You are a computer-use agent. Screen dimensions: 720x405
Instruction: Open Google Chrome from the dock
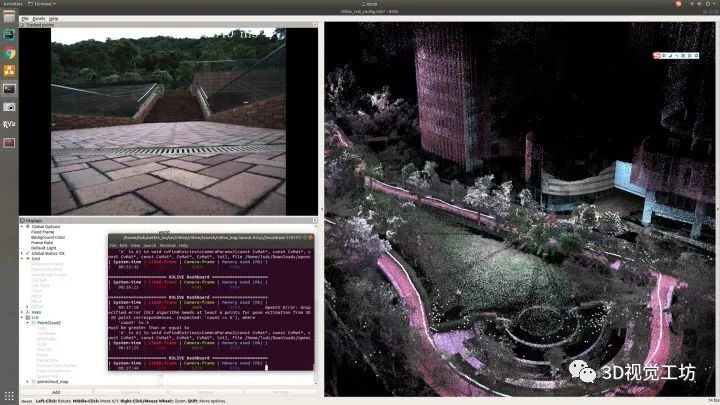tap(9, 53)
